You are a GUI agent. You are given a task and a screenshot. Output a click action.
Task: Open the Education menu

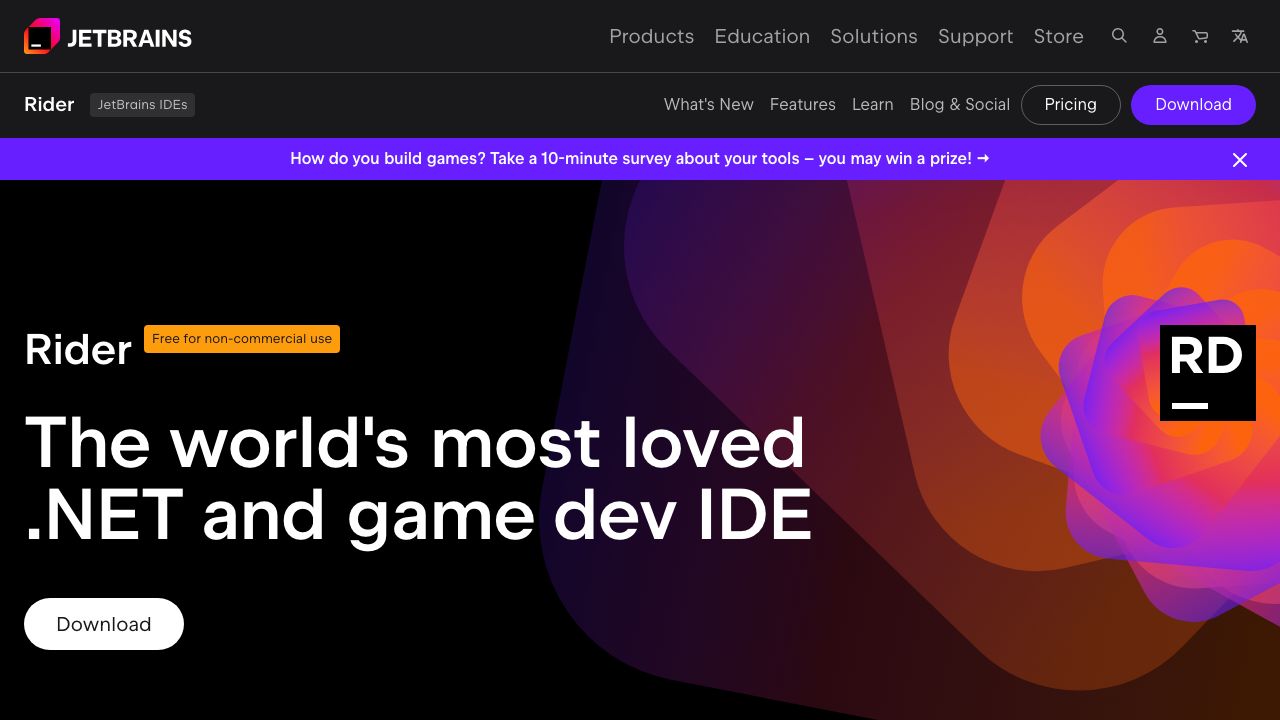pyautogui.click(x=762, y=36)
